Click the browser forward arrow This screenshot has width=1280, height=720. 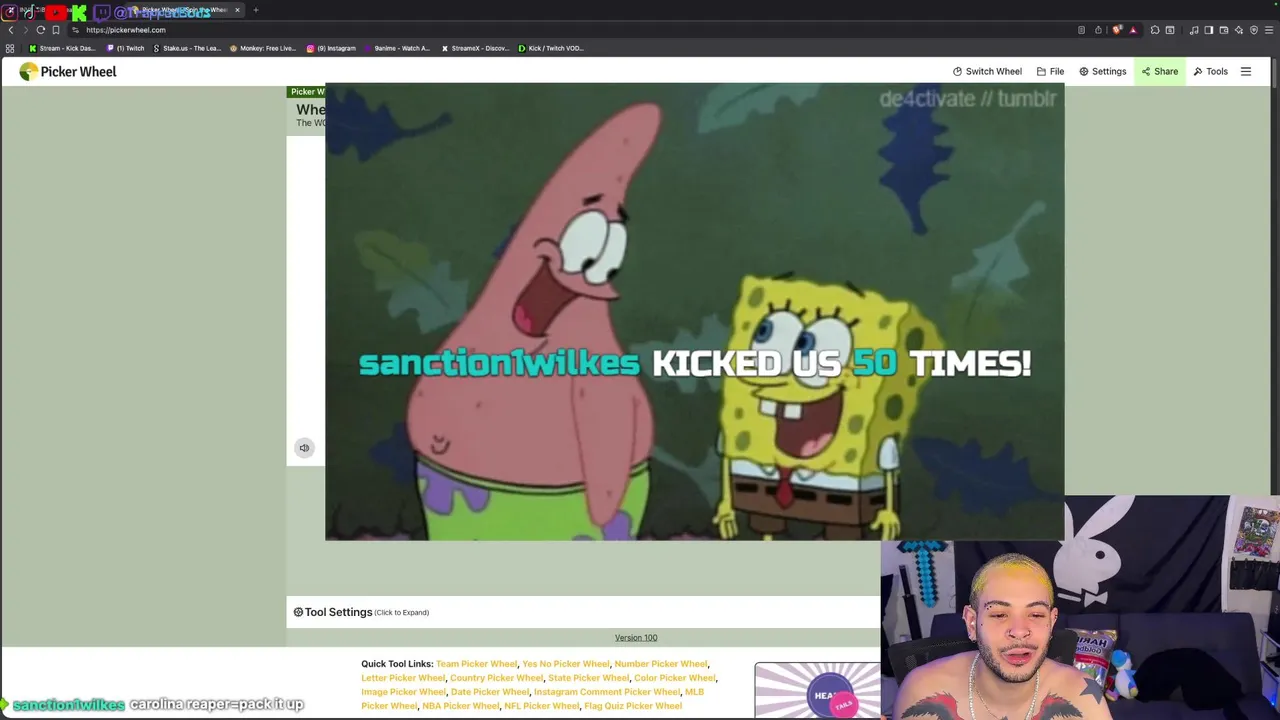click(x=25, y=30)
